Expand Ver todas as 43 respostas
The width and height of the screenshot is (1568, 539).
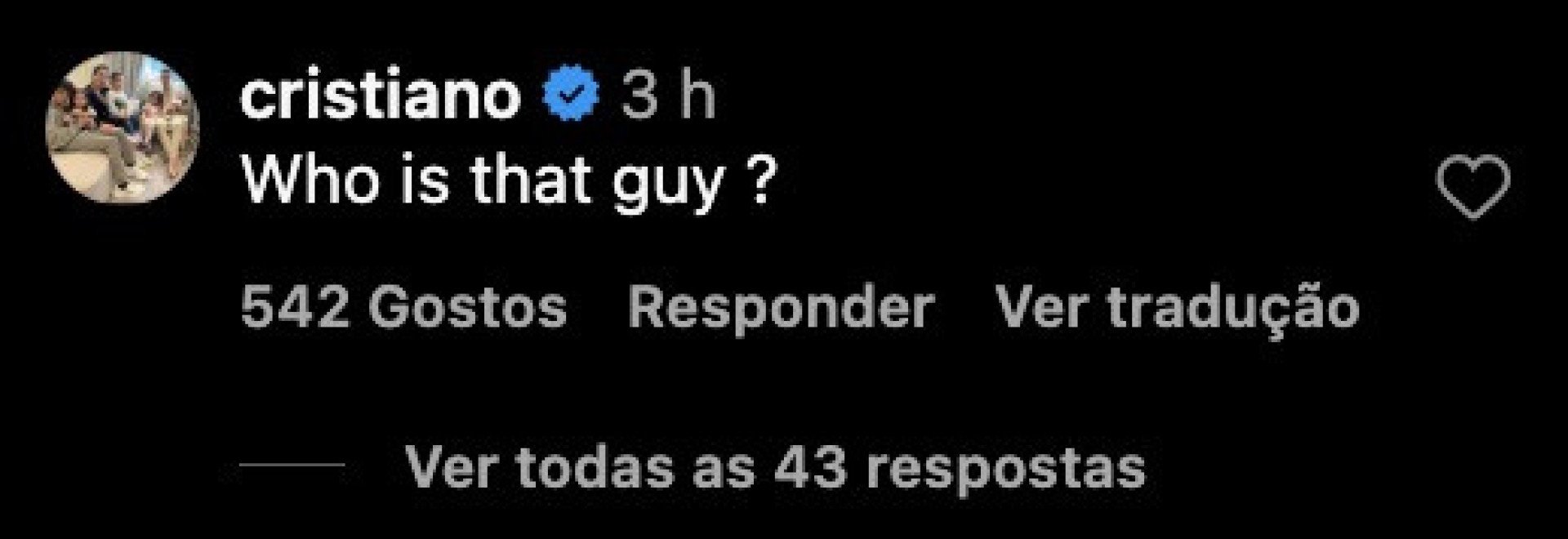point(776,469)
